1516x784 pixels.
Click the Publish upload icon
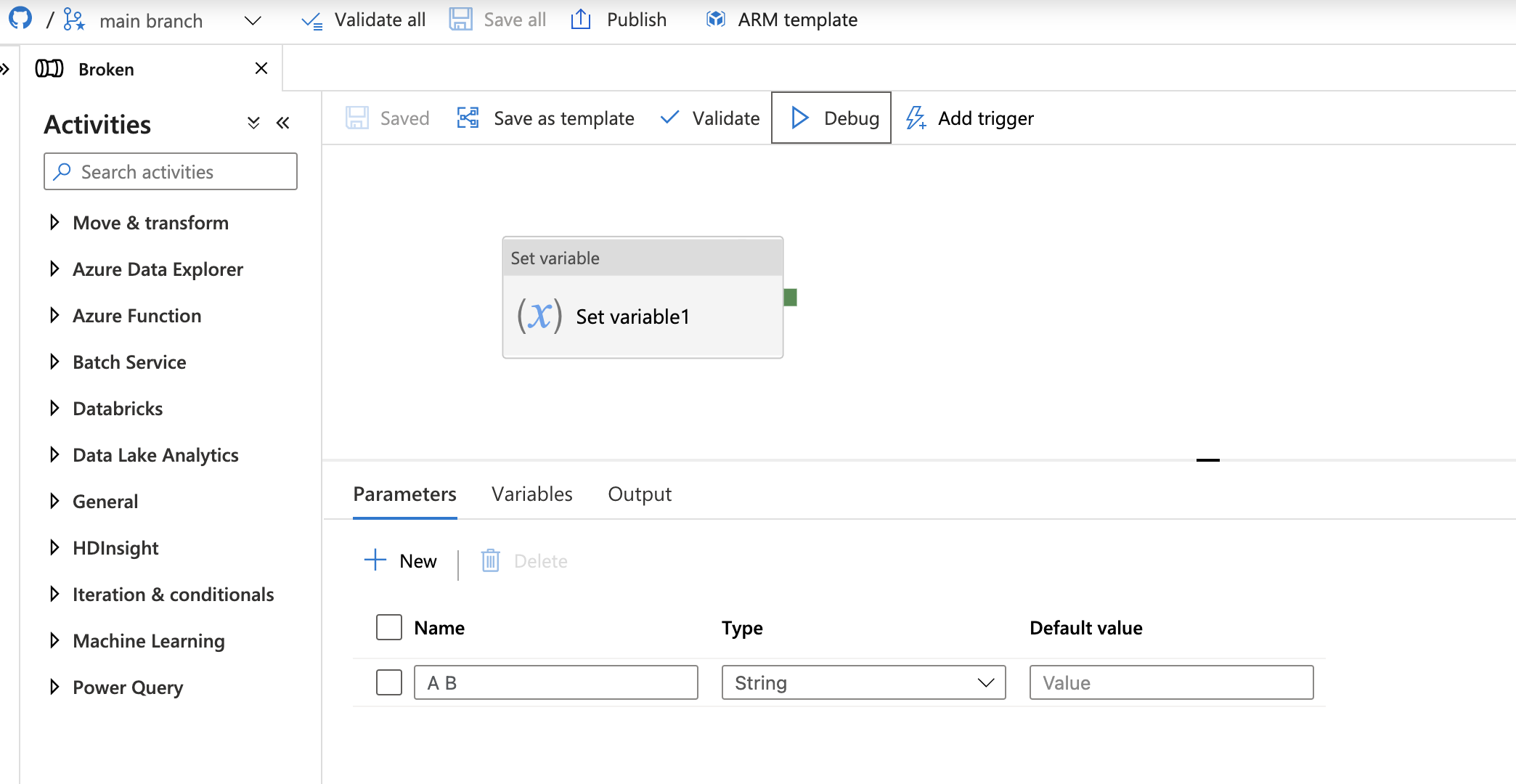(581, 20)
